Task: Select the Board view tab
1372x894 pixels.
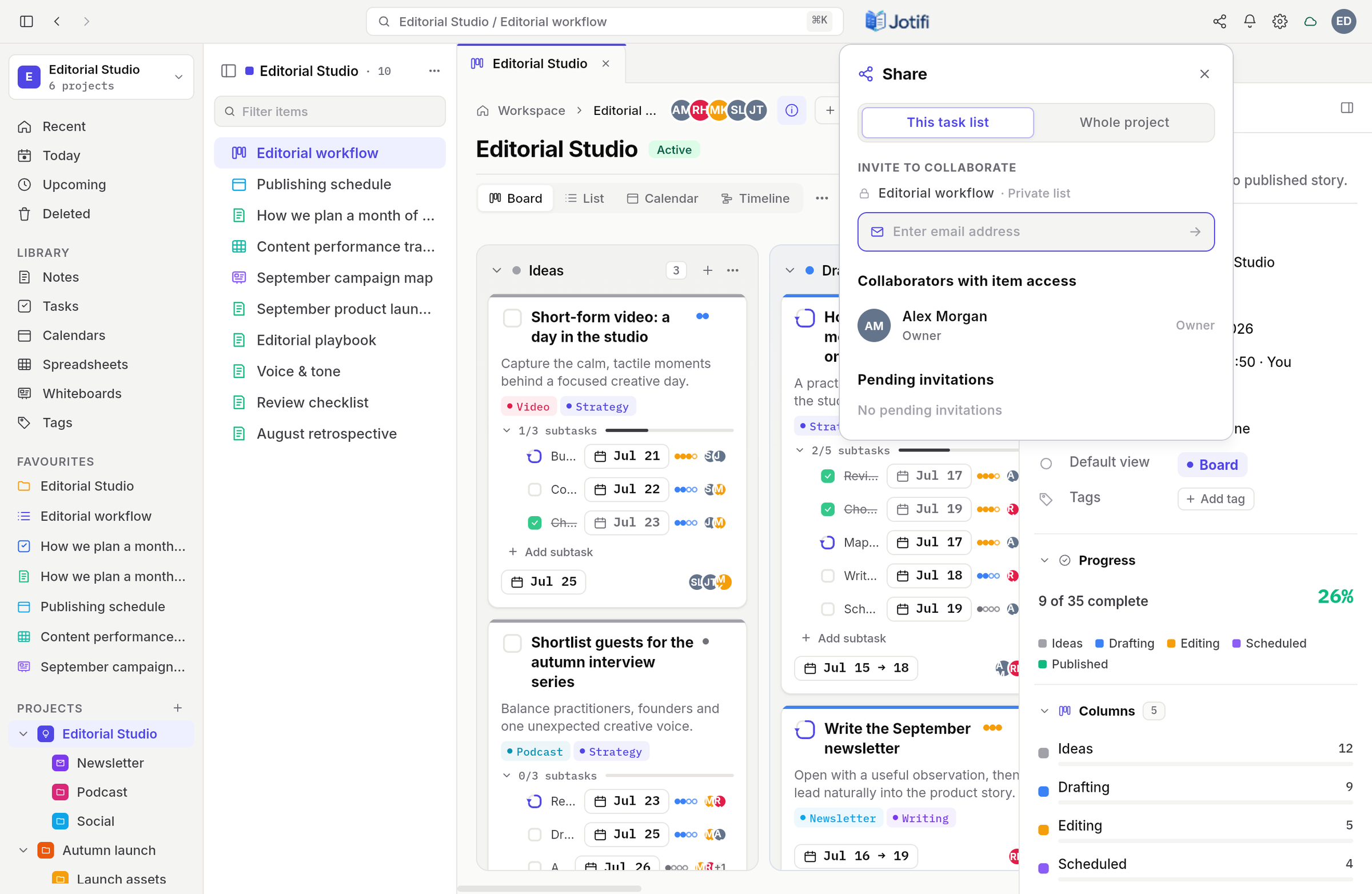Action: coord(516,198)
